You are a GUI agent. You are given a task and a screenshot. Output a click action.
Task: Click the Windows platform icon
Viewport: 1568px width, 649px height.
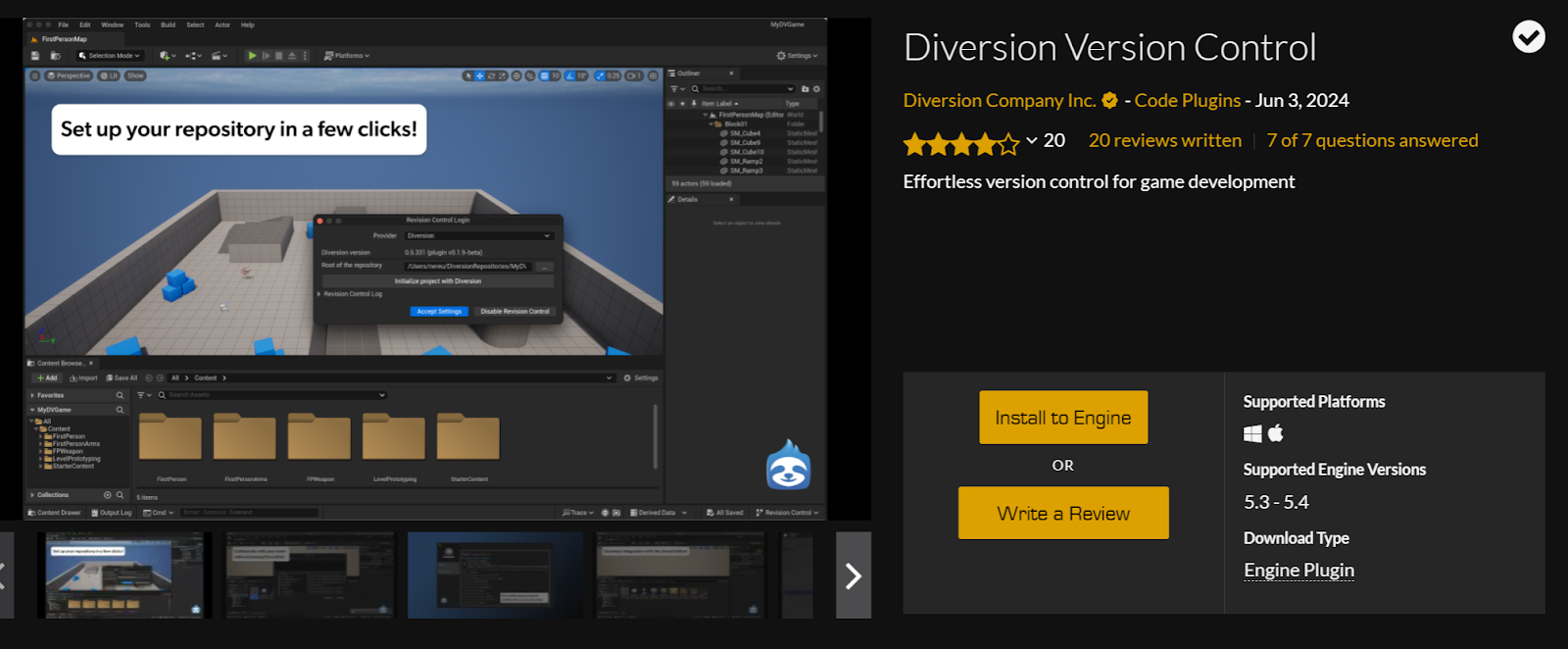pos(1252,433)
